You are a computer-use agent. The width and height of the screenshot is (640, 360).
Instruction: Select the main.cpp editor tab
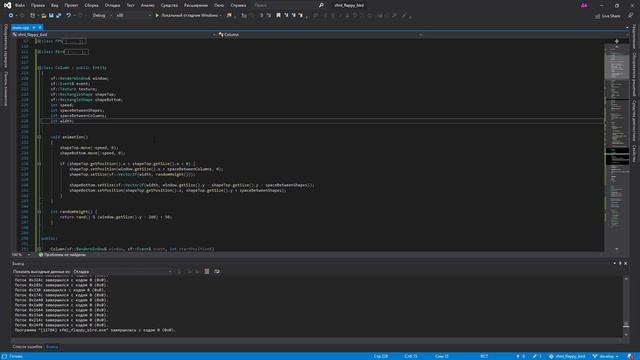coord(21,27)
